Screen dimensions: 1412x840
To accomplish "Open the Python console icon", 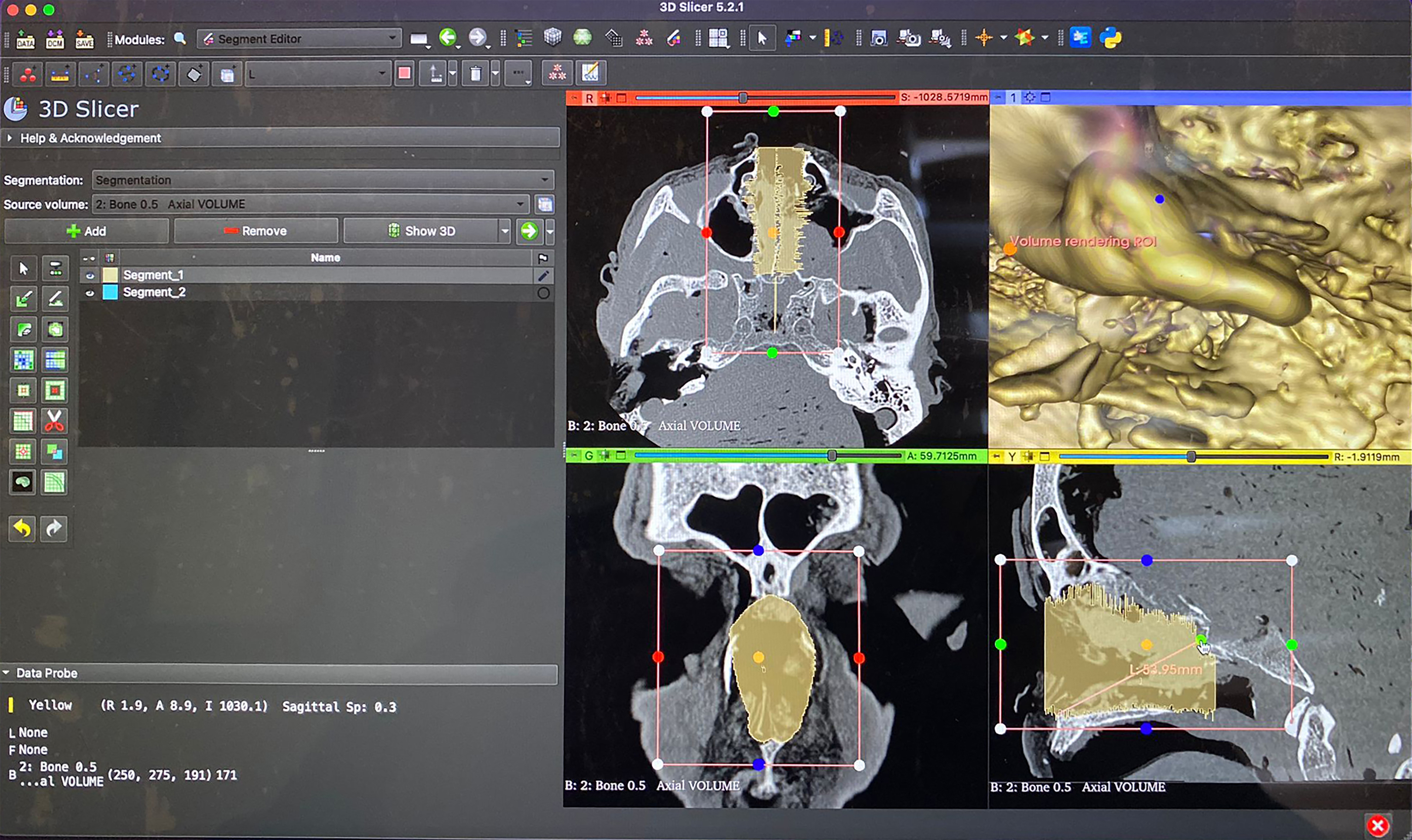I will coord(1110,38).
